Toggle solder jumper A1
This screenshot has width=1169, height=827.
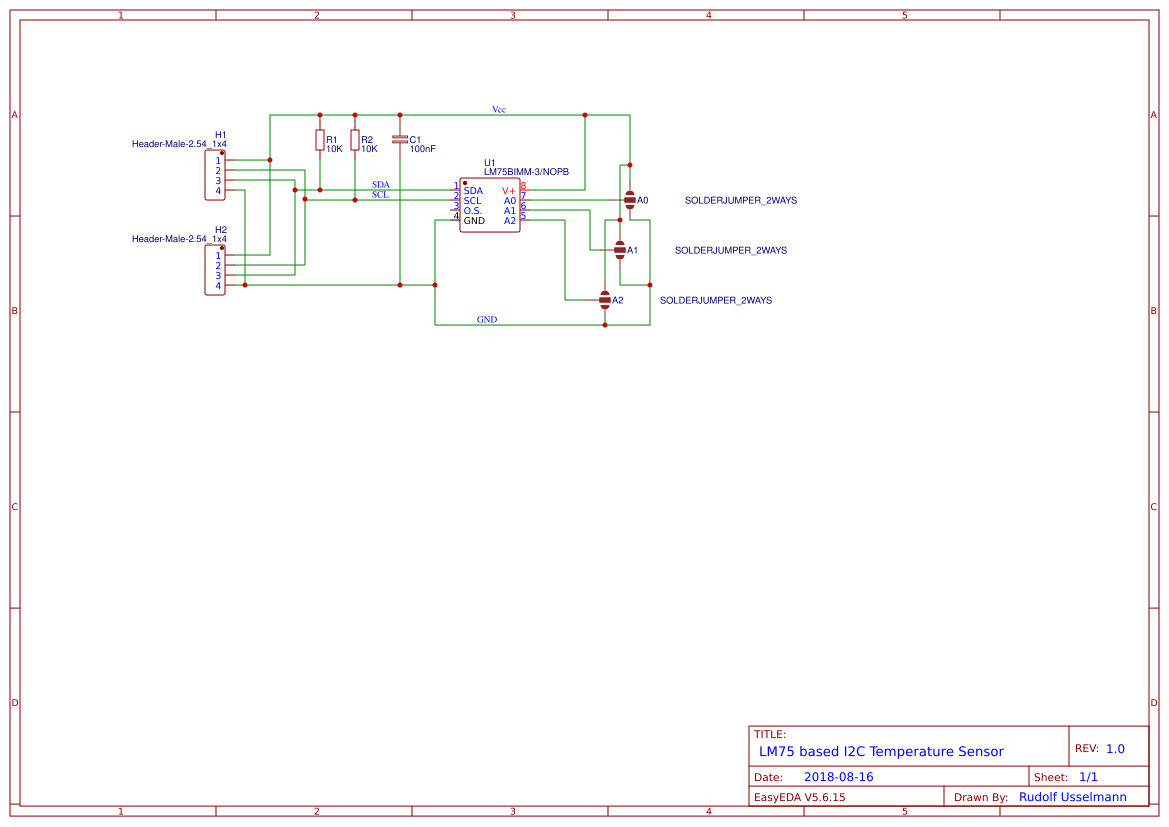620,250
